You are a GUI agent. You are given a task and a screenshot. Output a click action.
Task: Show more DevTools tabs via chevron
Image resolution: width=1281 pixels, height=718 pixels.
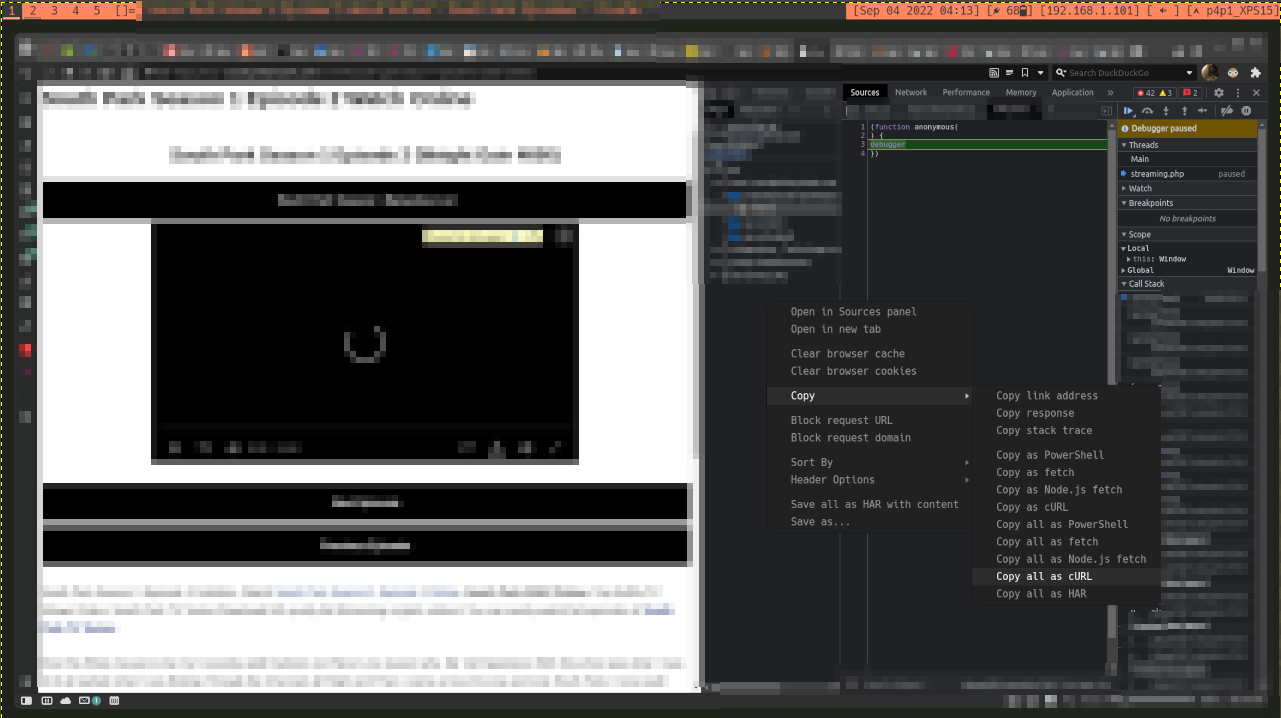click(x=1109, y=93)
